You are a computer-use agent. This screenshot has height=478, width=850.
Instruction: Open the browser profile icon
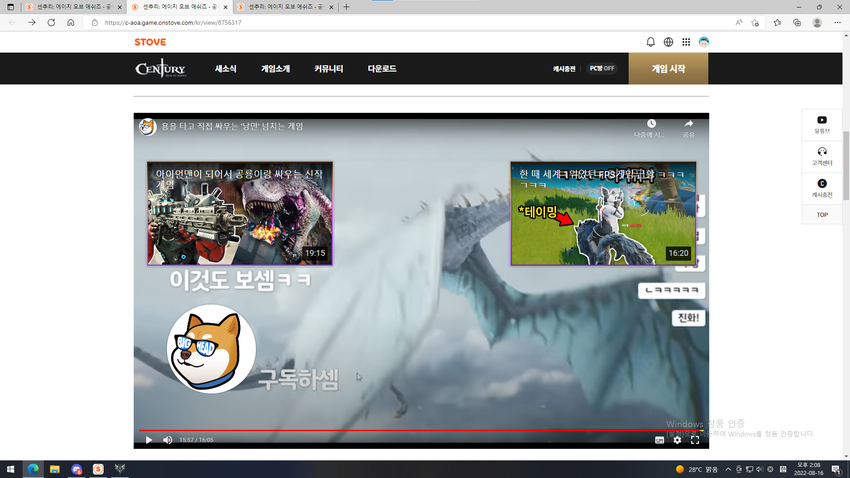click(817, 23)
